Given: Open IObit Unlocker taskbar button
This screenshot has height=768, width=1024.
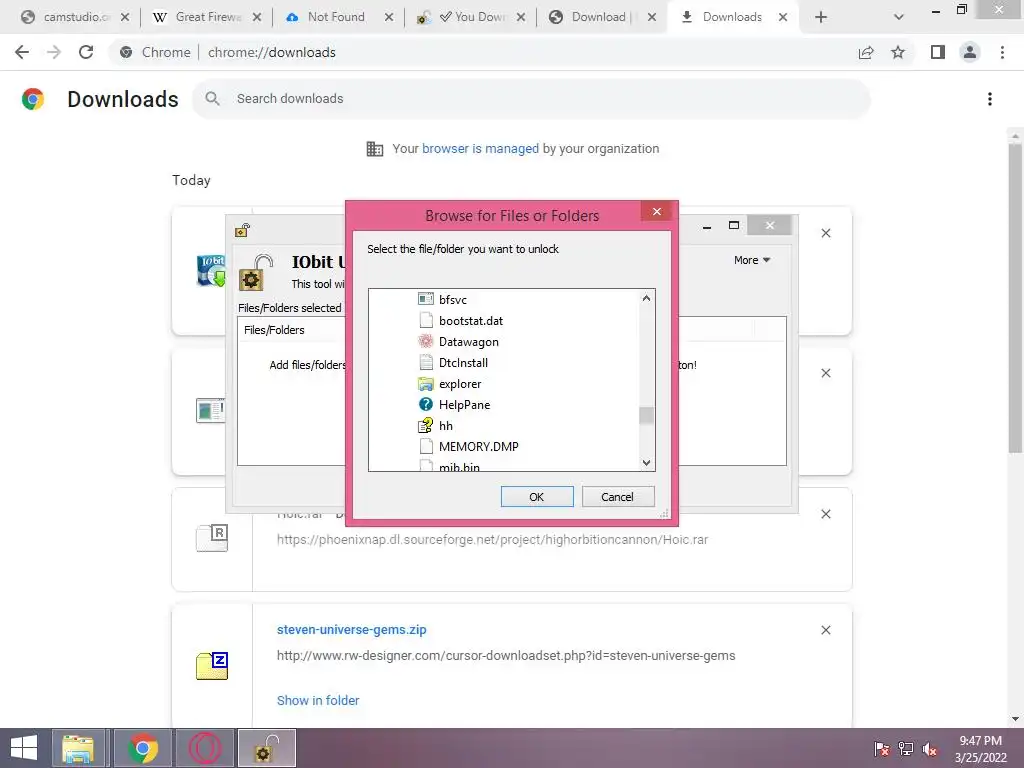Looking at the screenshot, I should coord(266,748).
